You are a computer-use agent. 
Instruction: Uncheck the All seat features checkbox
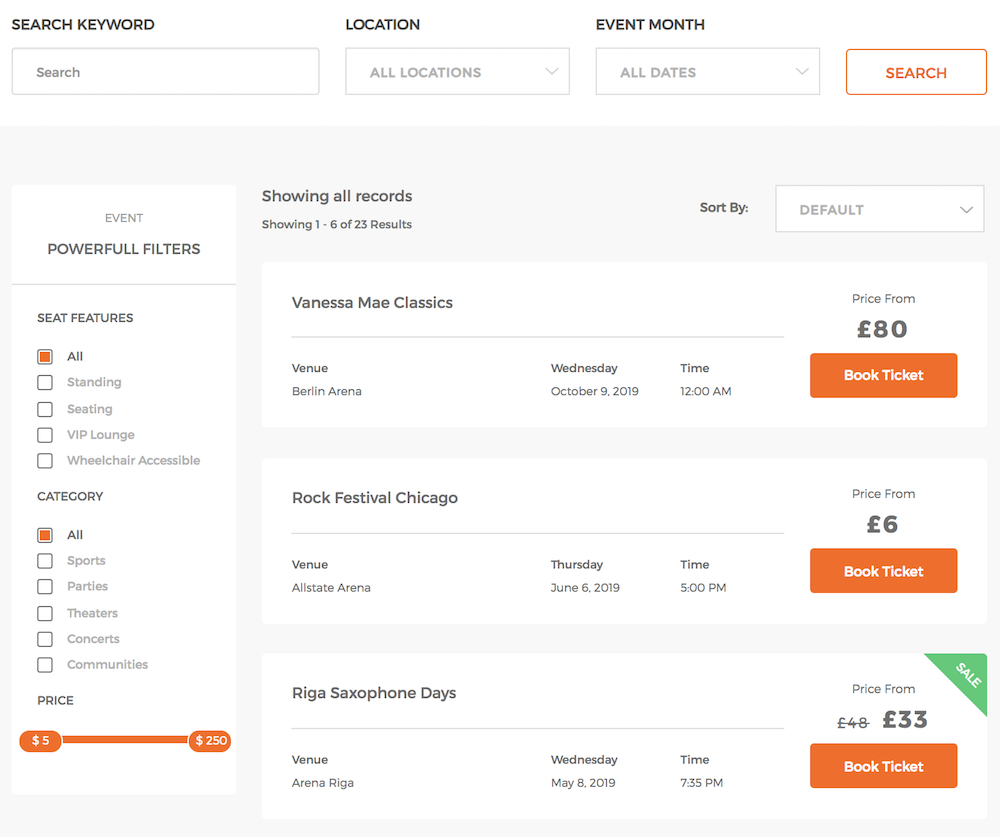pos(45,357)
